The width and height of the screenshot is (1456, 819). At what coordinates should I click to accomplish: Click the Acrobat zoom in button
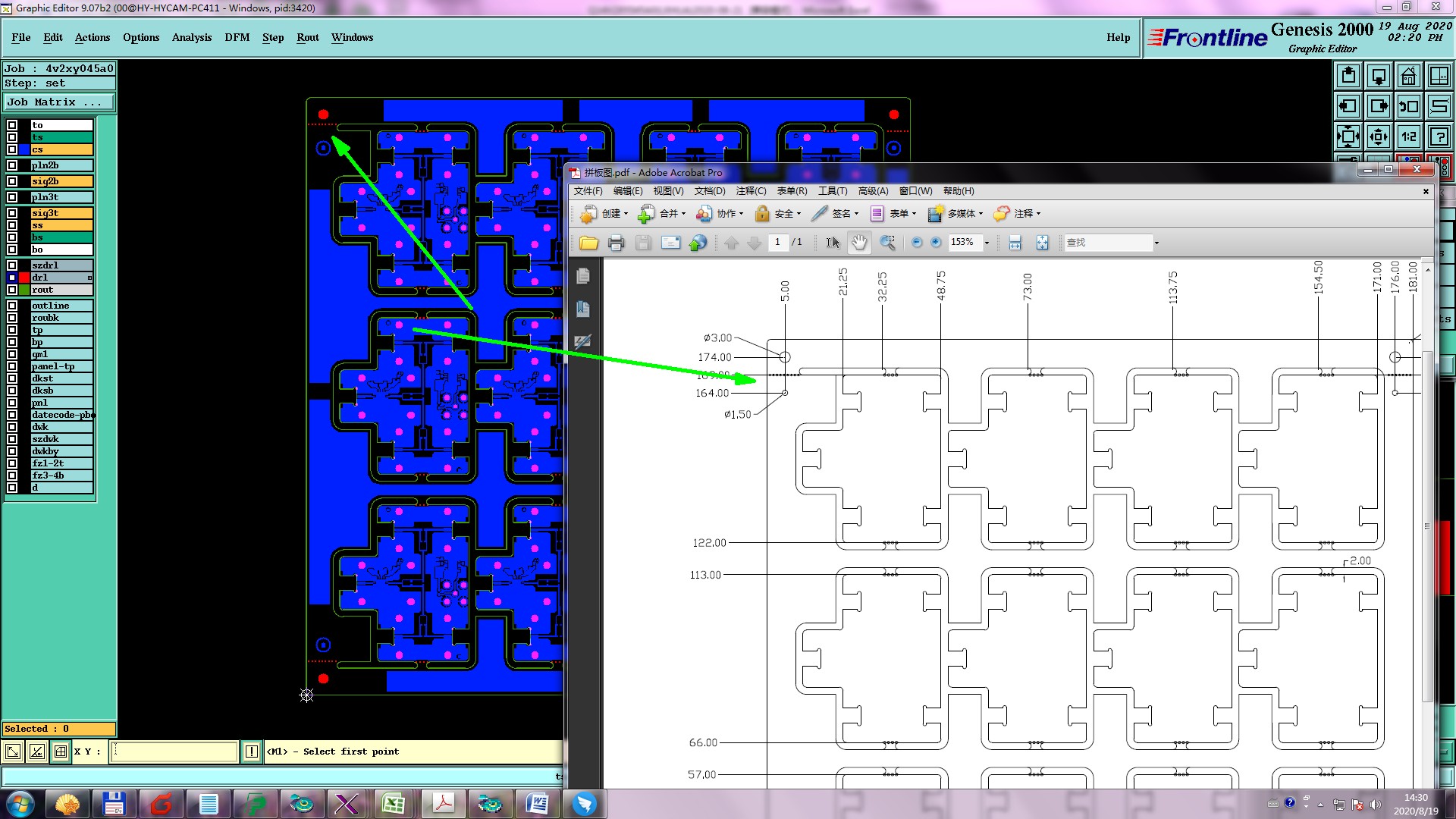(x=936, y=243)
